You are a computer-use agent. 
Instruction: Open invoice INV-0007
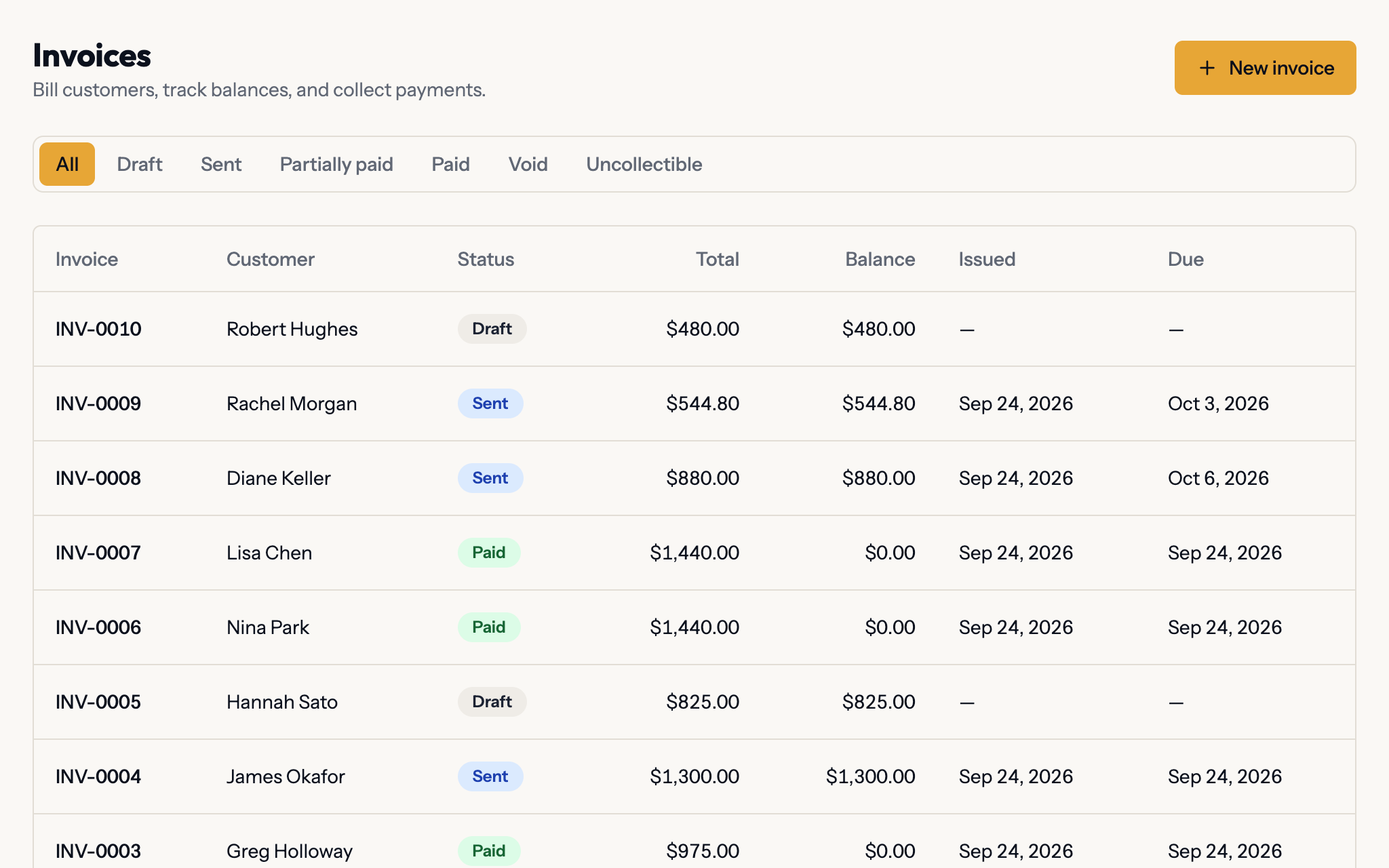pyautogui.click(x=98, y=553)
